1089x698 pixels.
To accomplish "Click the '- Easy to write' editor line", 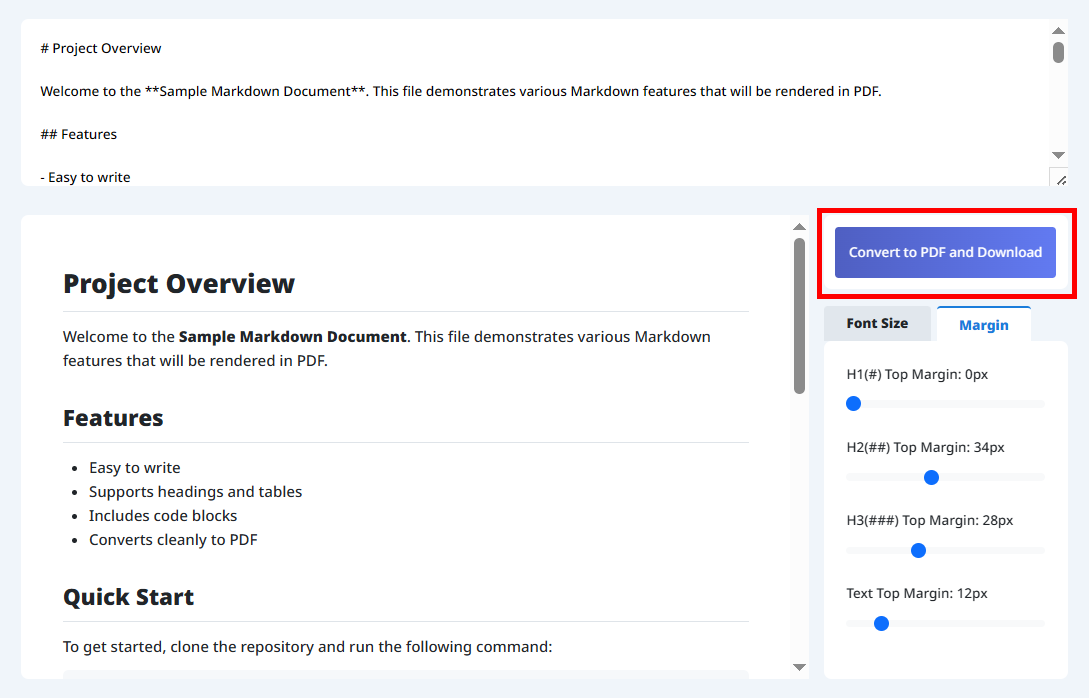I will coord(85,178).
